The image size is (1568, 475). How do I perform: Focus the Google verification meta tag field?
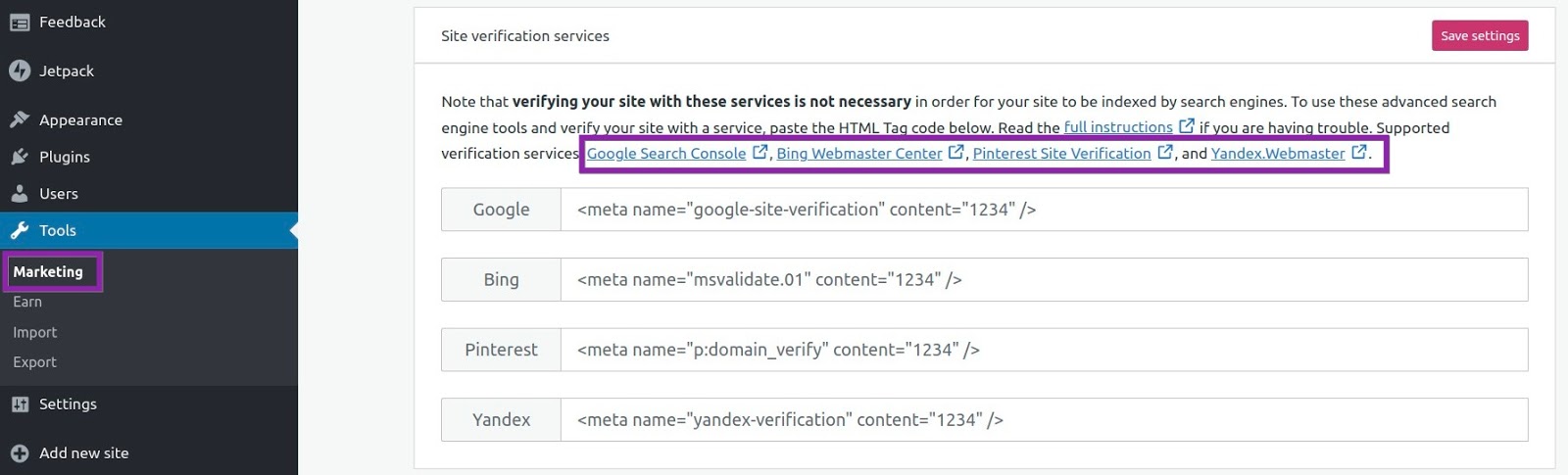tap(1044, 210)
